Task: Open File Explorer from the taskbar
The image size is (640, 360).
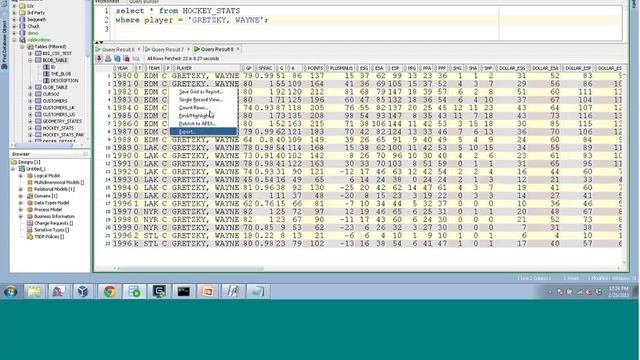Action: point(34,291)
